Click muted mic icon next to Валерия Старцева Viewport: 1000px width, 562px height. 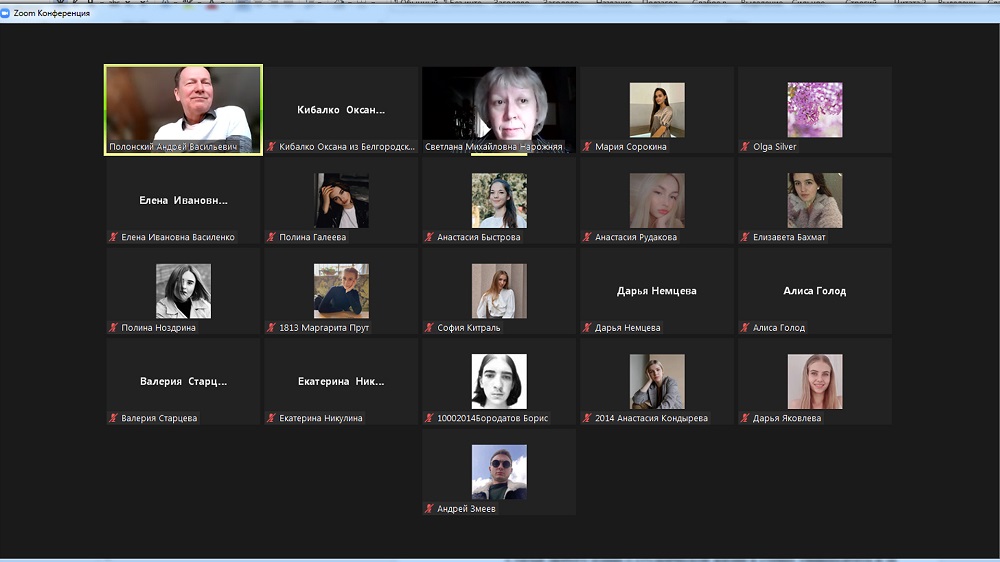coord(114,418)
